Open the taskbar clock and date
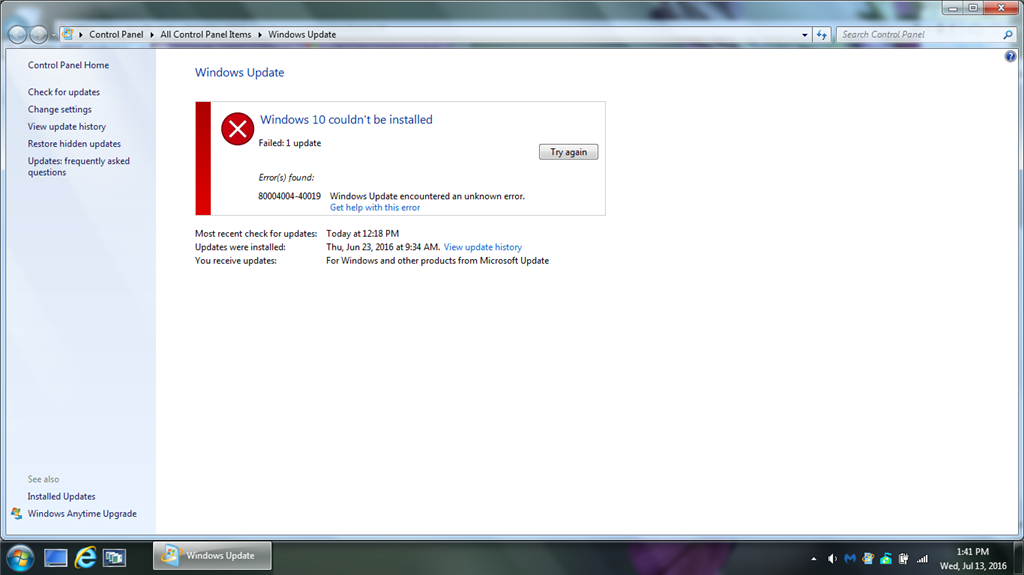 pos(973,559)
